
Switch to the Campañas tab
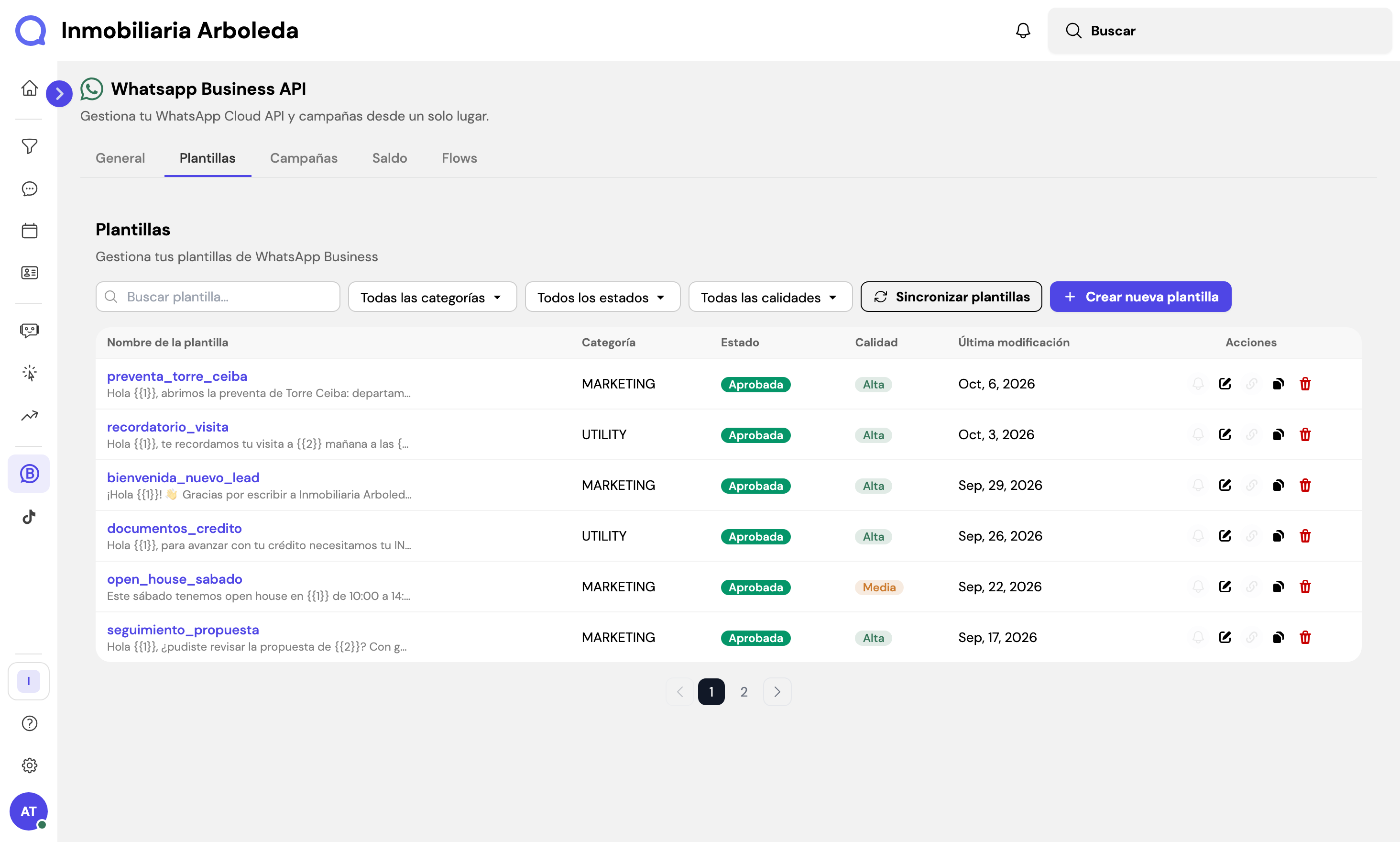point(303,158)
